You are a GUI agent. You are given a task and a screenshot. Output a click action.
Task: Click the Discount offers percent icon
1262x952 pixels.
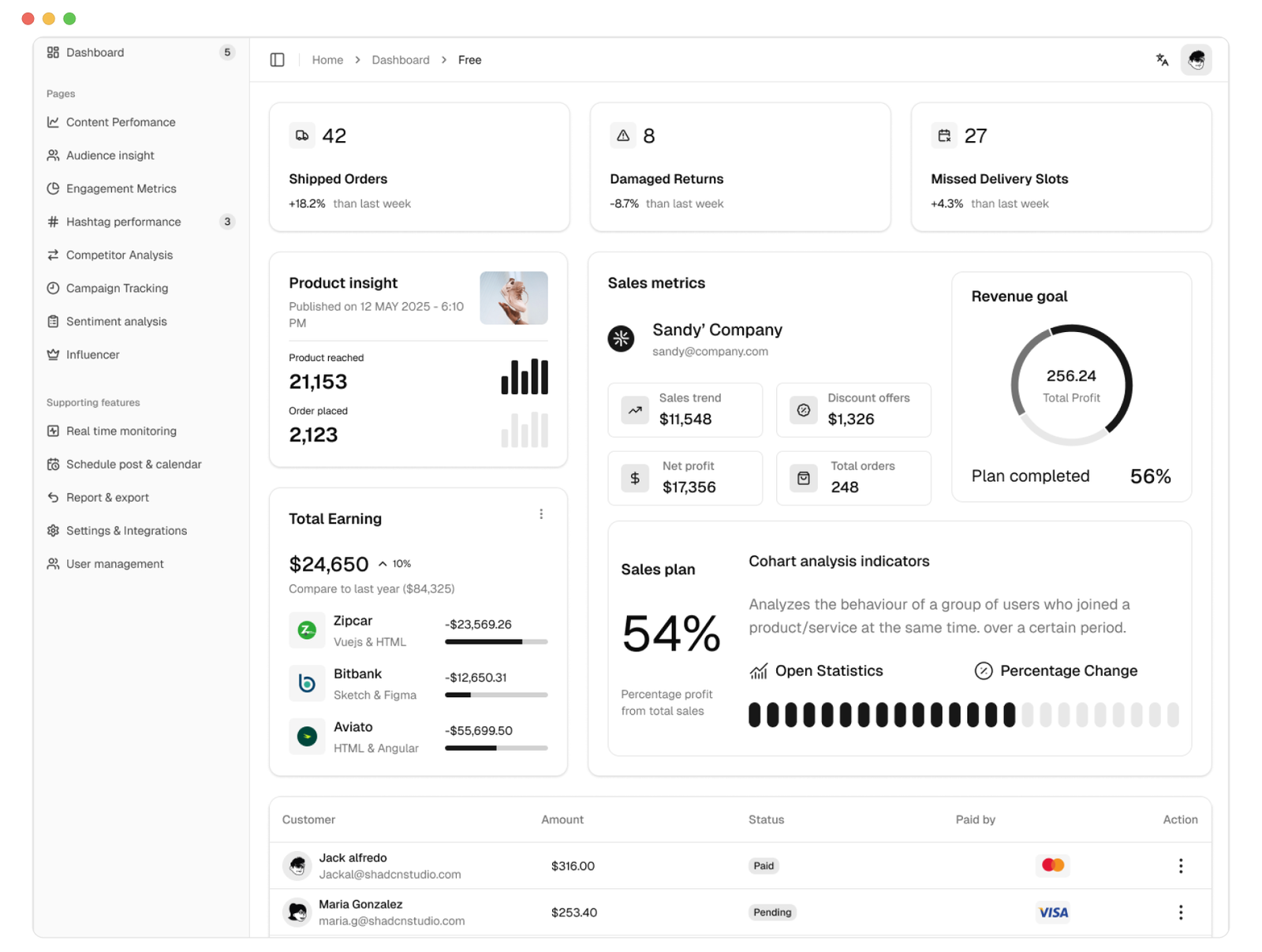(804, 410)
